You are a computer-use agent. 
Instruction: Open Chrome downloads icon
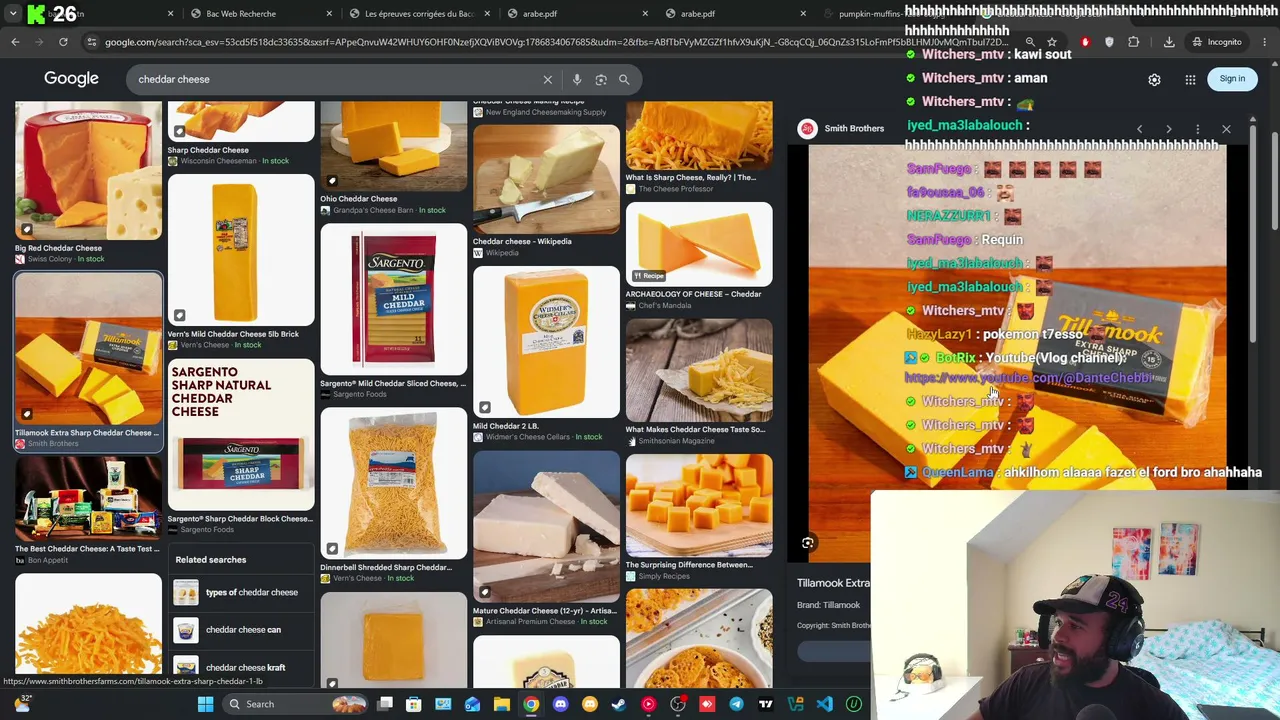[x=1169, y=42]
